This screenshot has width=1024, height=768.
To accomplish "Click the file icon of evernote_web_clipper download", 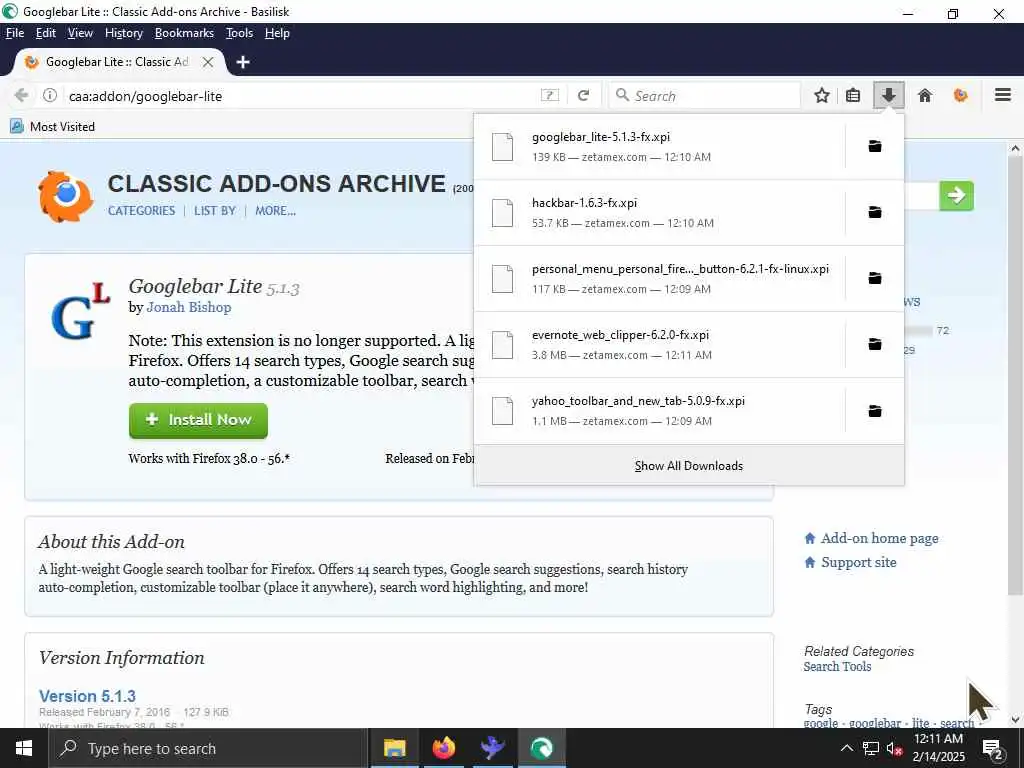I will (502, 344).
